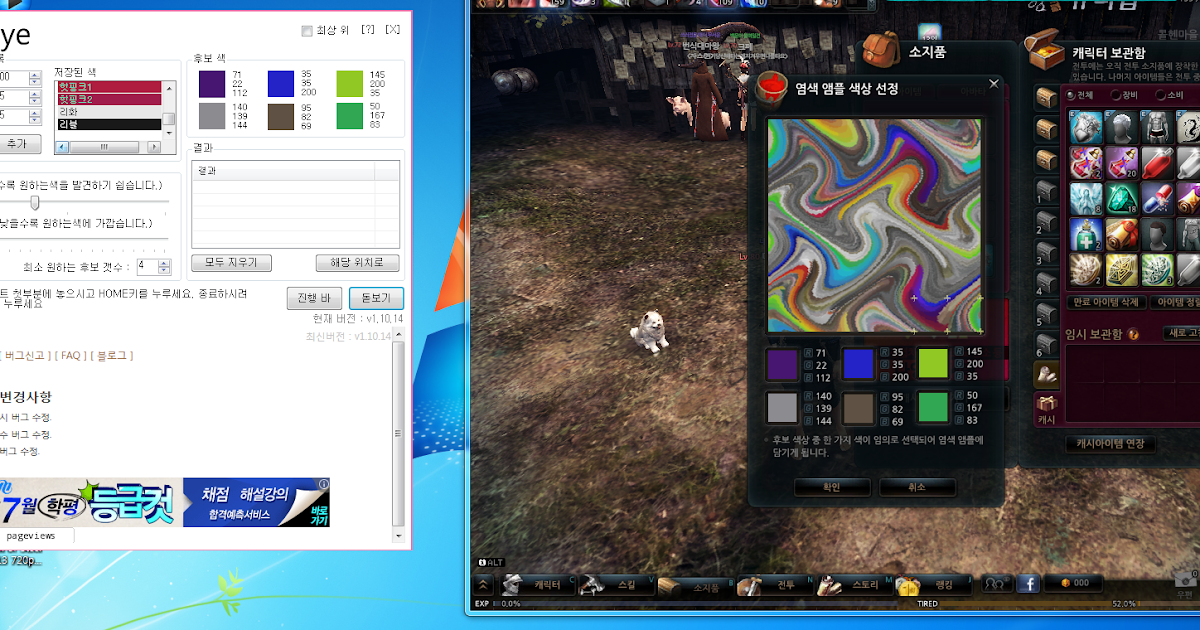The height and width of the screenshot is (630, 1200).
Task: Open the 스토리 menu in game bar
Action: pos(853,585)
